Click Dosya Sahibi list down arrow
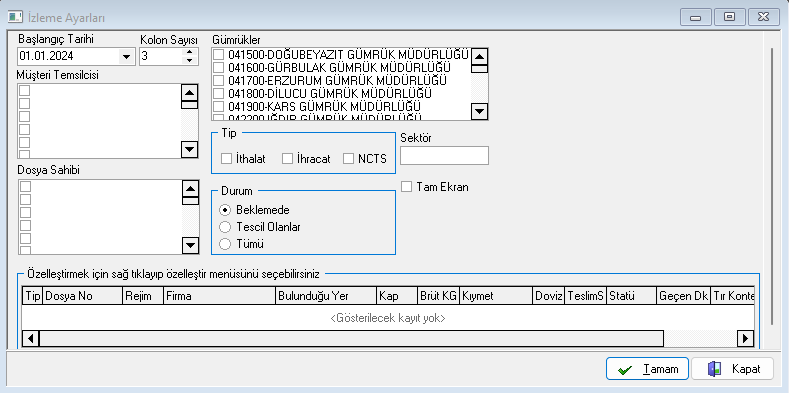Image resolution: width=790 pixels, height=393 pixels. [x=190, y=245]
